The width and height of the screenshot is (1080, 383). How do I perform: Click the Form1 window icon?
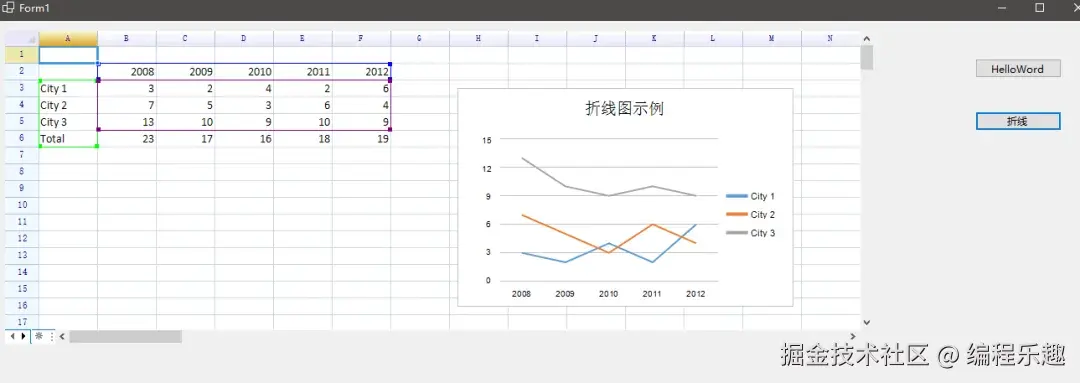8,8
